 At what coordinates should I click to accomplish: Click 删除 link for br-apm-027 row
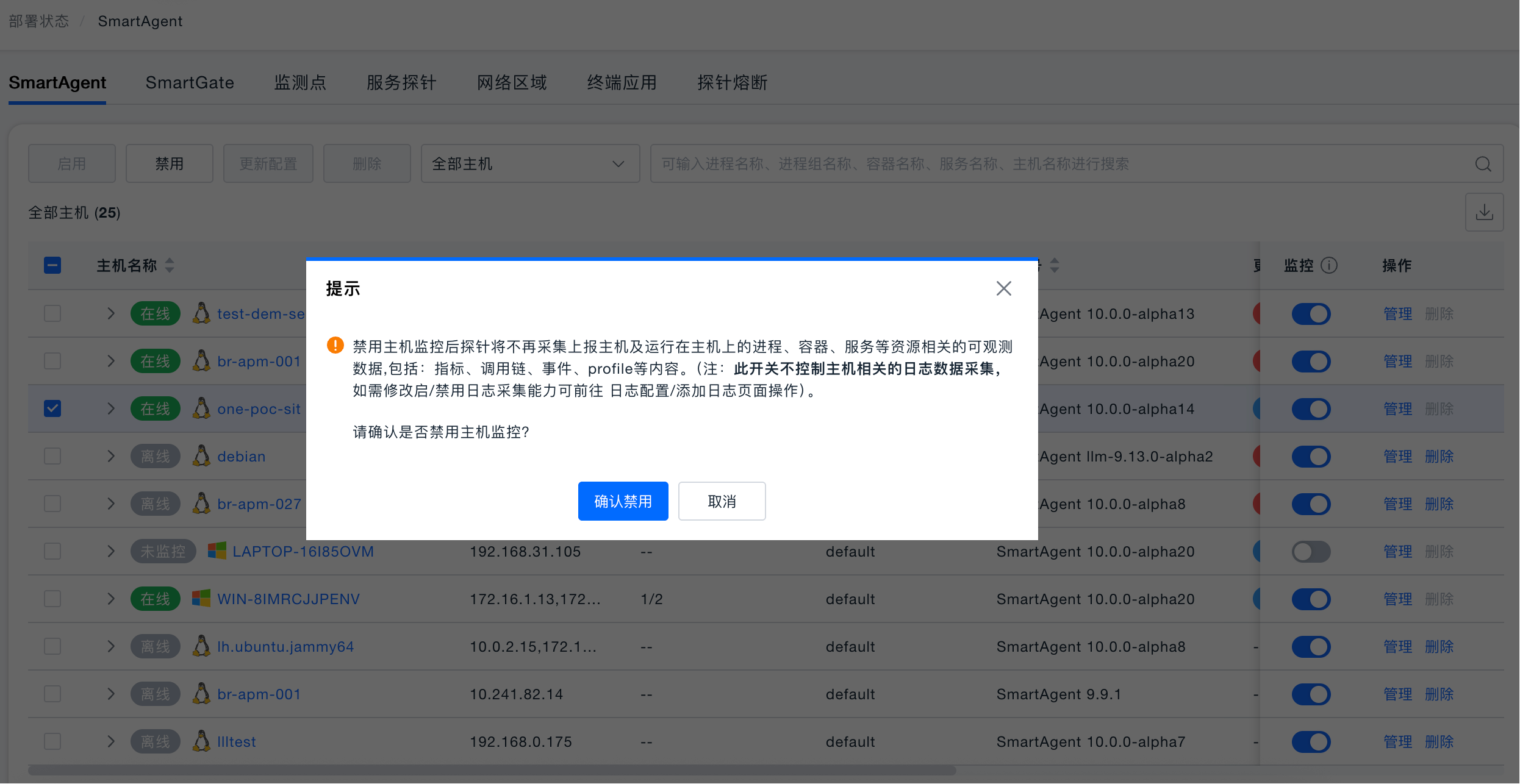click(x=1439, y=504)
